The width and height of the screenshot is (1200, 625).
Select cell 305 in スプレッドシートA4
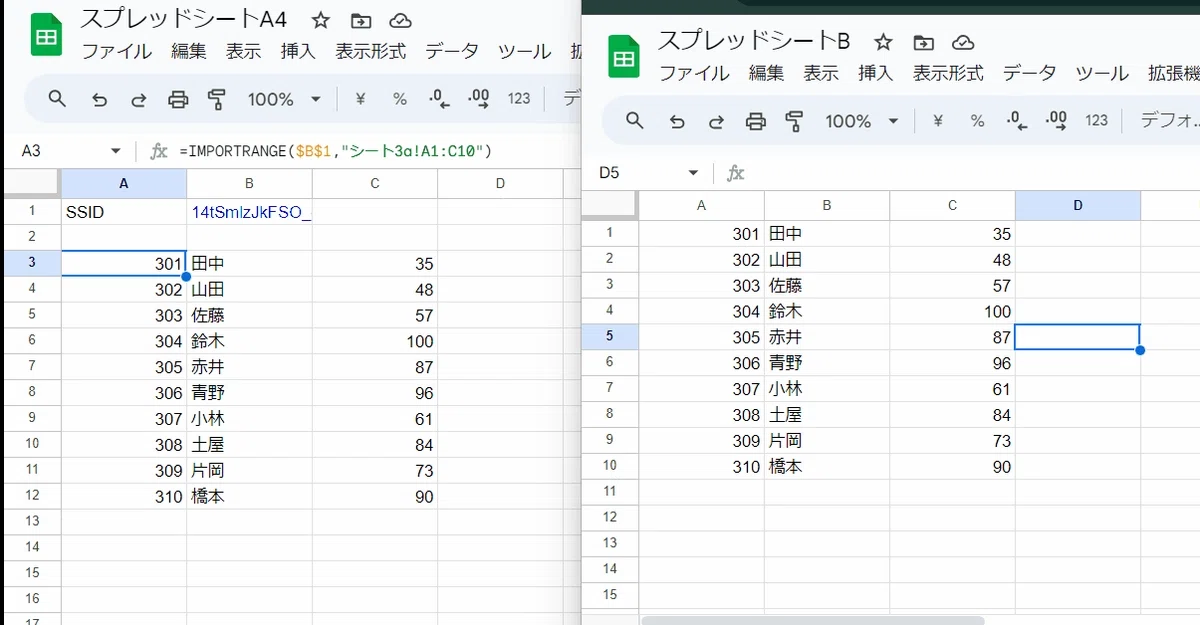click(124, 367)
